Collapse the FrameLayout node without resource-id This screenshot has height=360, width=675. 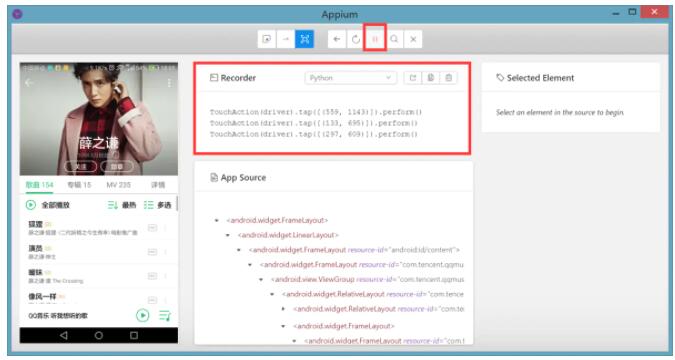pyautogui.click(x=283, y=326)
